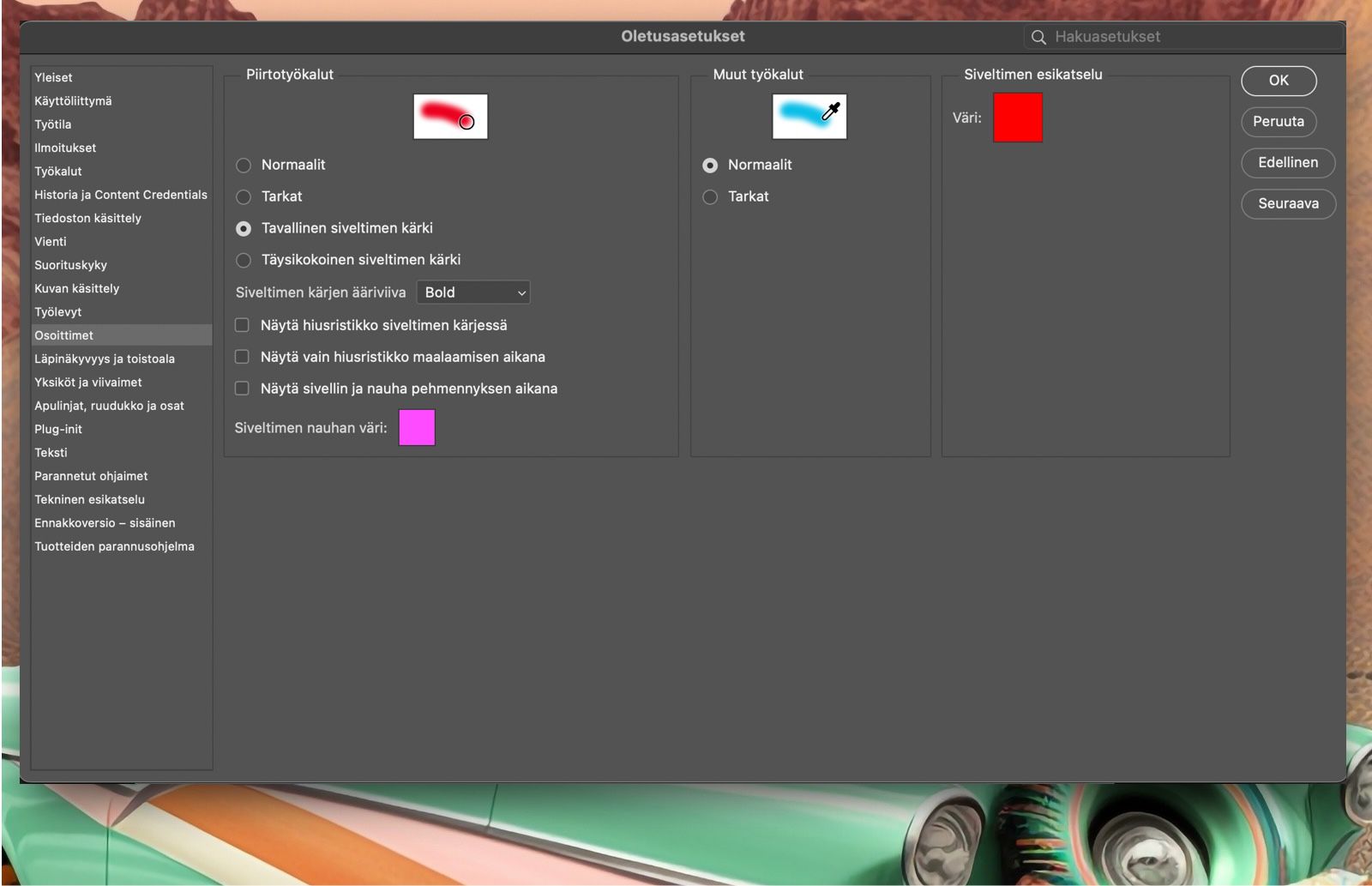1372x886 pixels.
Task: Click the Hakuasetukset search field
Action: coord(1183,37)
